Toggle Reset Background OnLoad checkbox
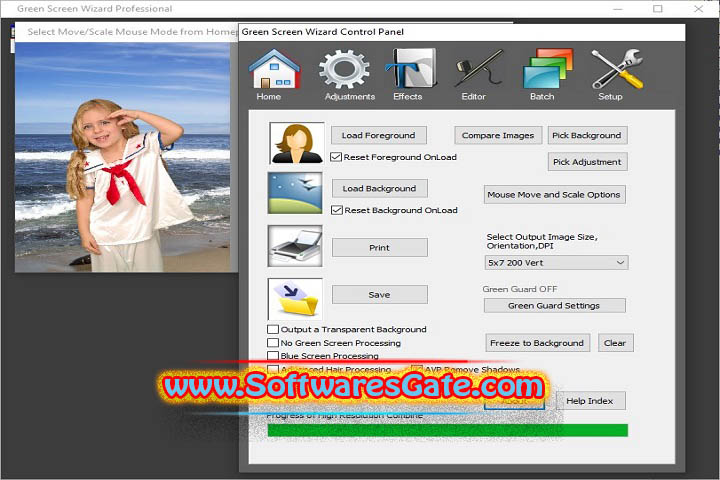This screenshot has width=720, height=480. click(x=337, y=210)
